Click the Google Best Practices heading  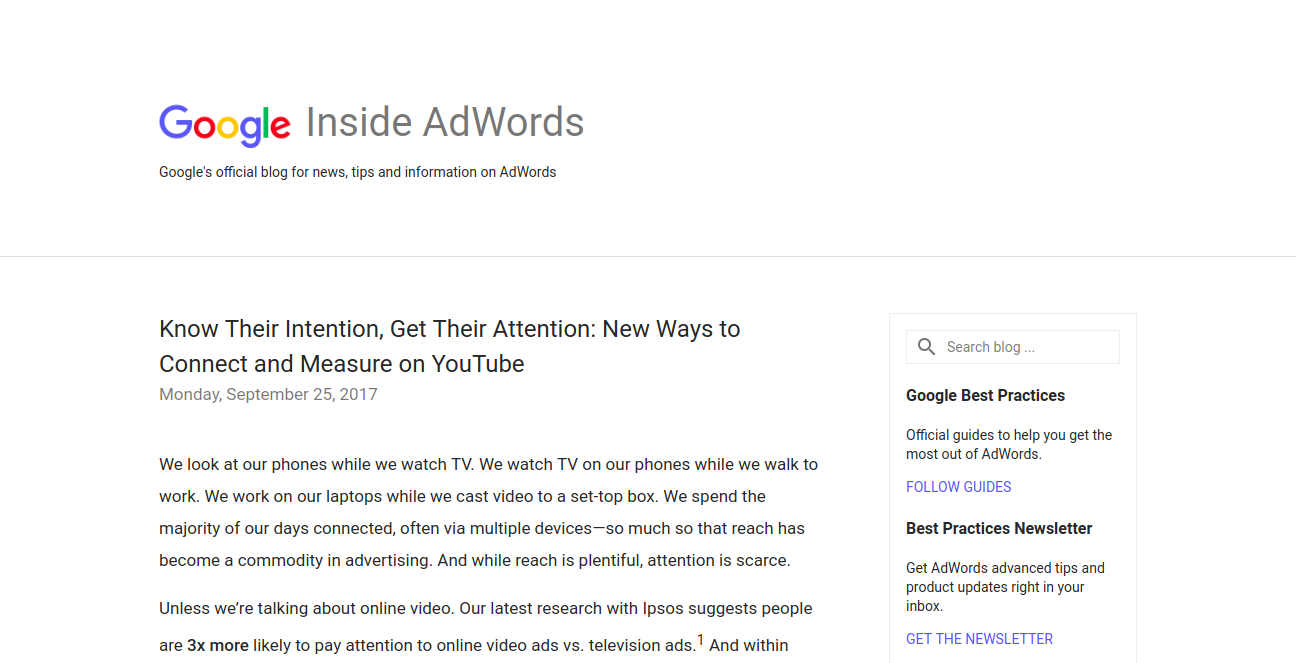click(x=985, y=396)
